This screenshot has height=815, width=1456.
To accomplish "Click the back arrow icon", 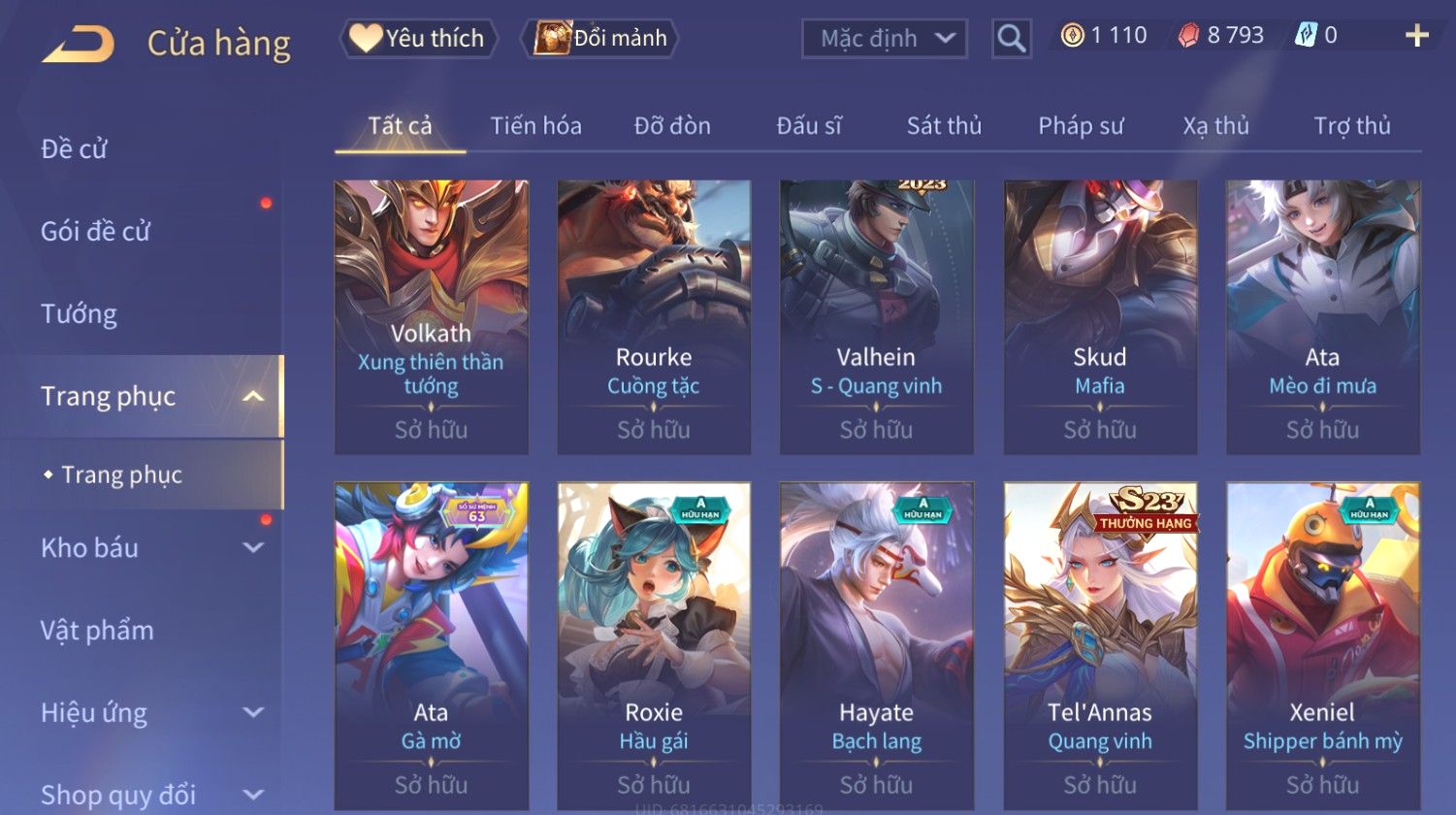I will 79,44.
